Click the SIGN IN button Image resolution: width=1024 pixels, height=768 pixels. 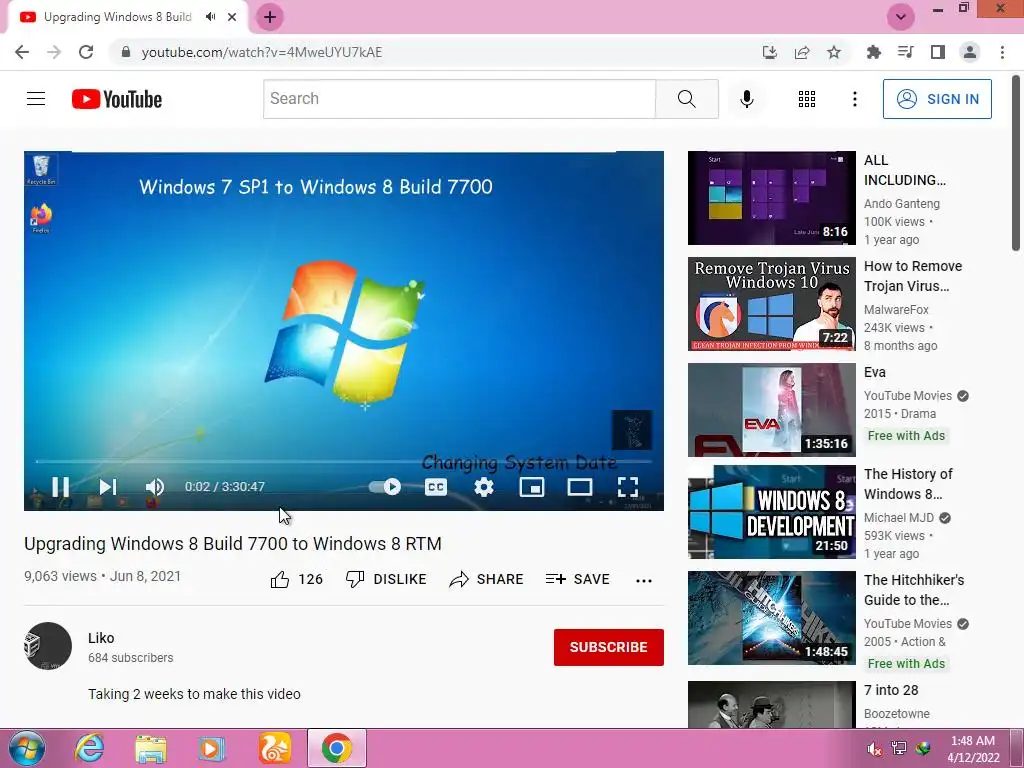pos(937,99)
